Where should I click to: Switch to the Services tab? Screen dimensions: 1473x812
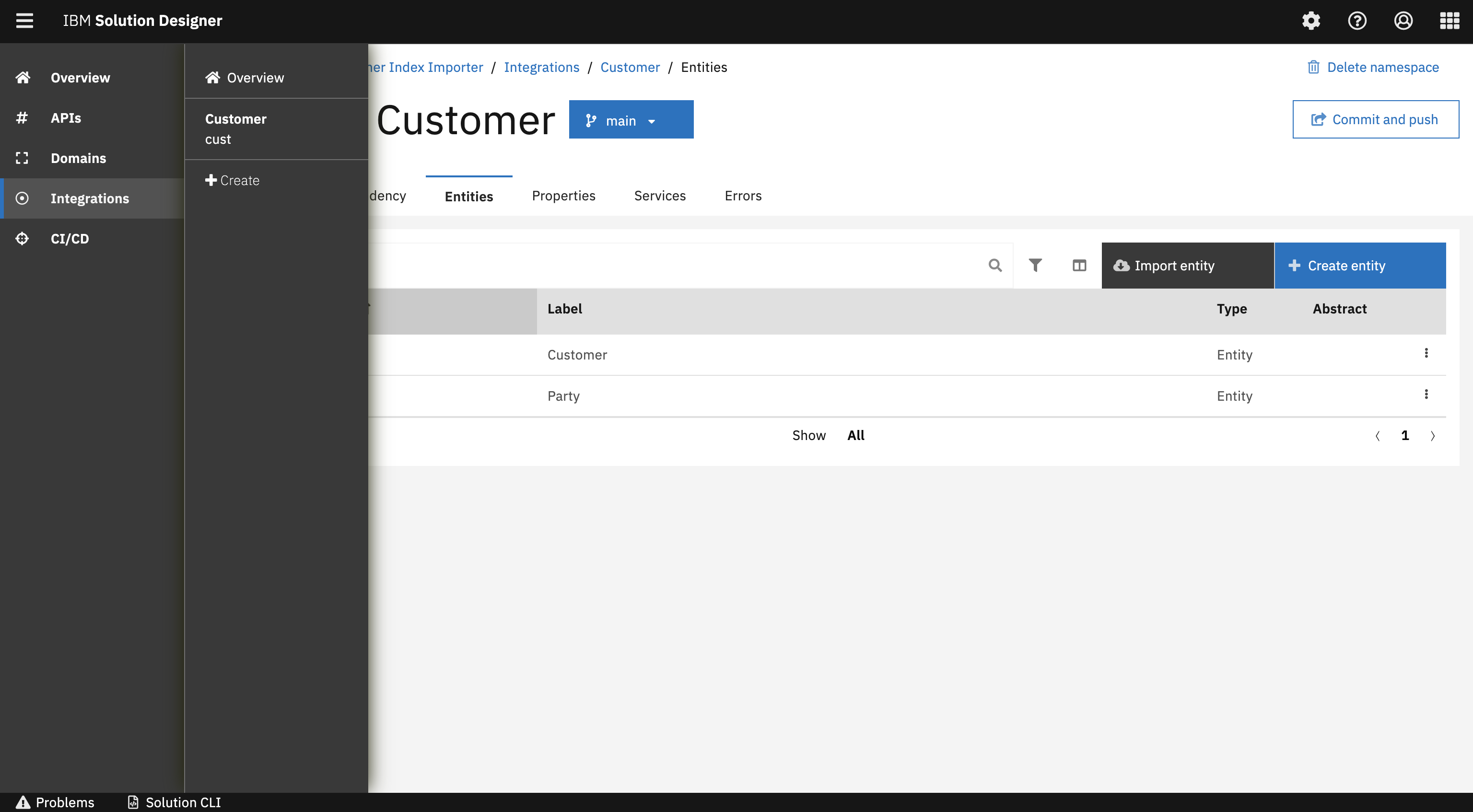[x=659, y=196]
